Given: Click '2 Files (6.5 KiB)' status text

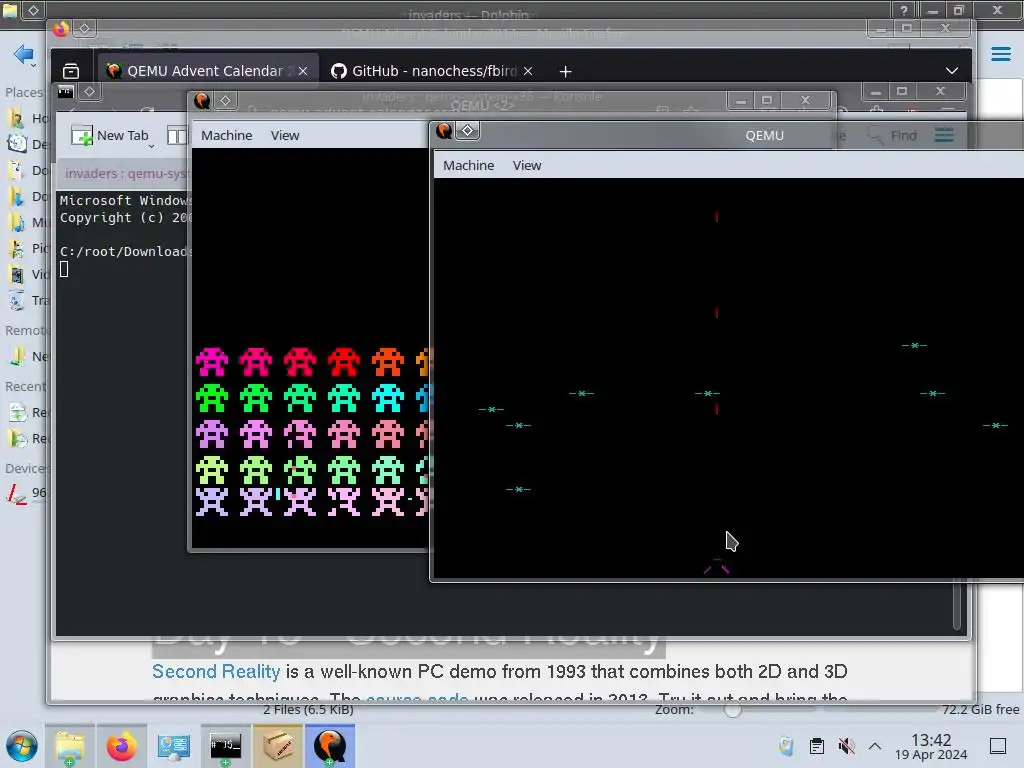Looking at the screenshot, I should pyautogui.click(x=308, y=709).
